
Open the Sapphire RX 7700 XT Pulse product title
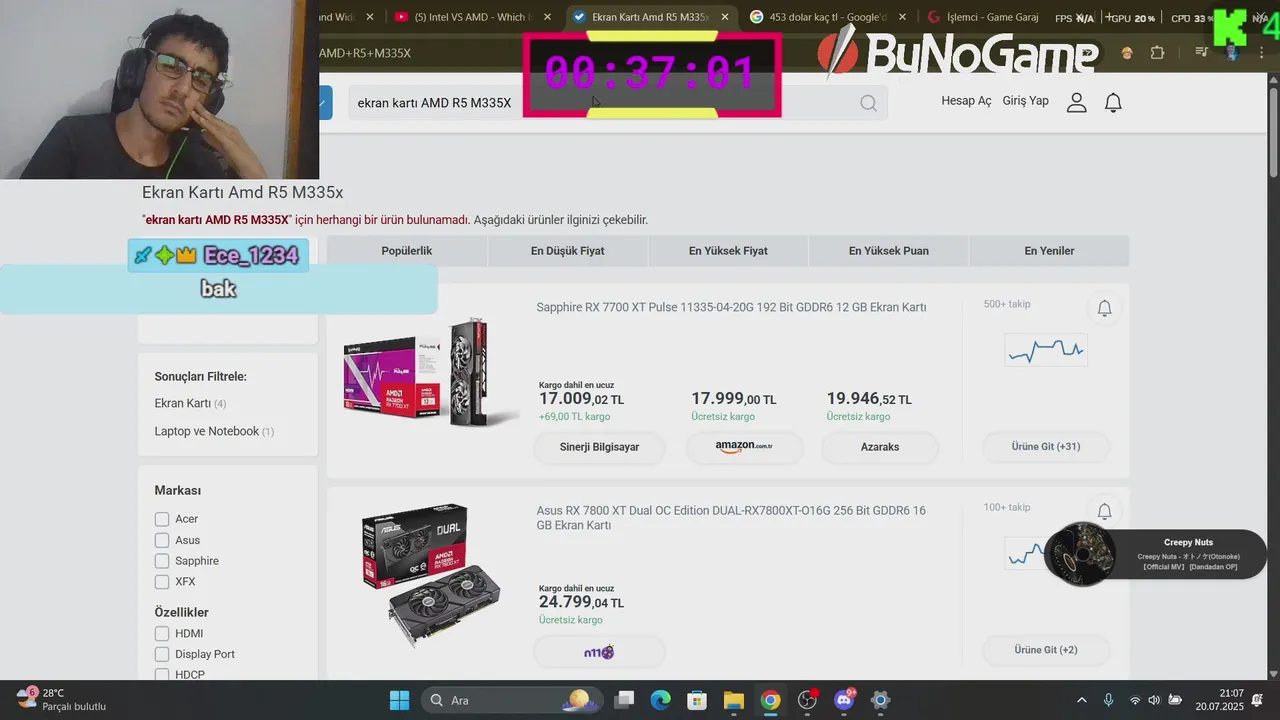click(731, 307)
